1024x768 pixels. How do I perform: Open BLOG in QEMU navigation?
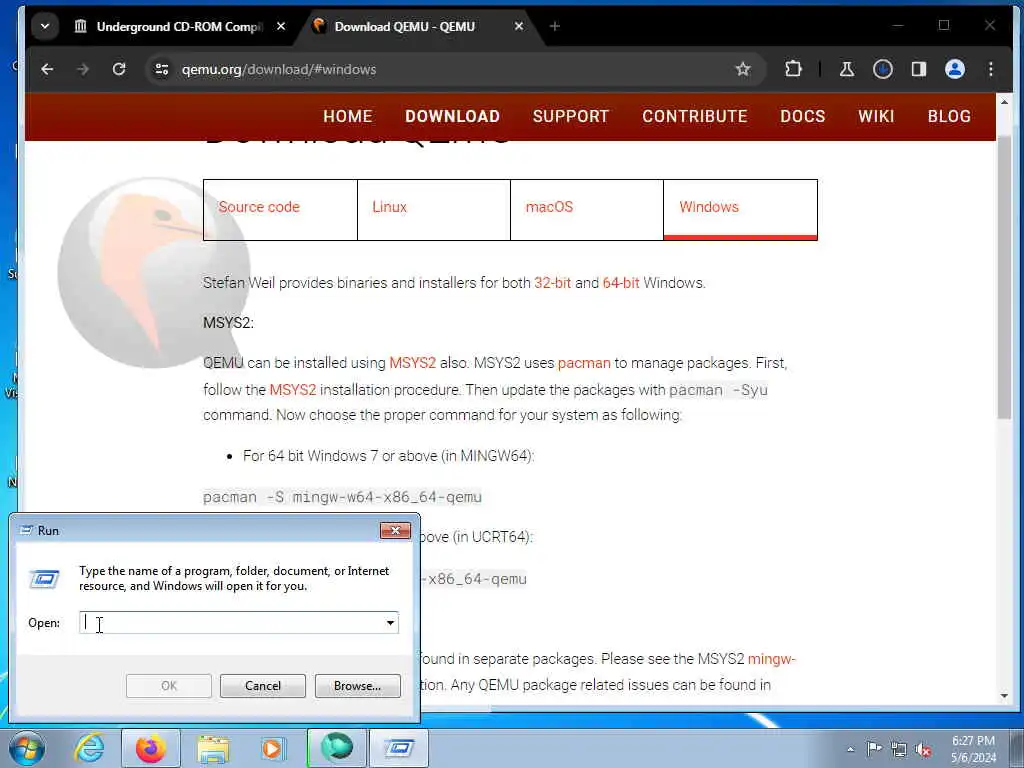click(949, 116)
